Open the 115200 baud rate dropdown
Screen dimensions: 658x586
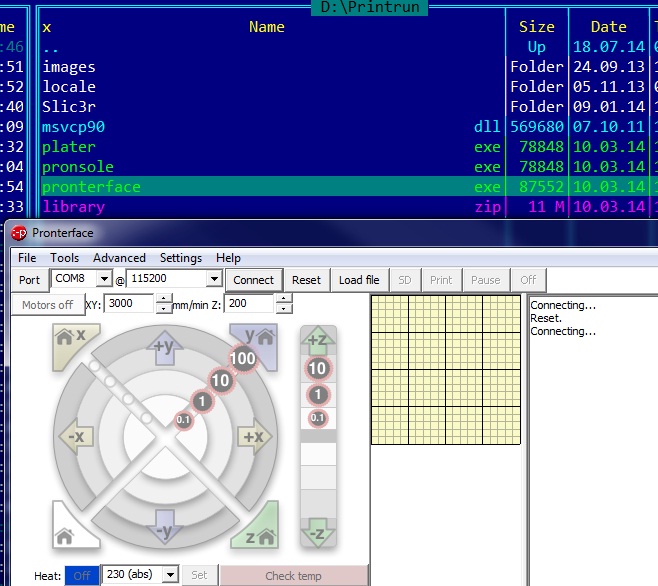tap(214, 278)
